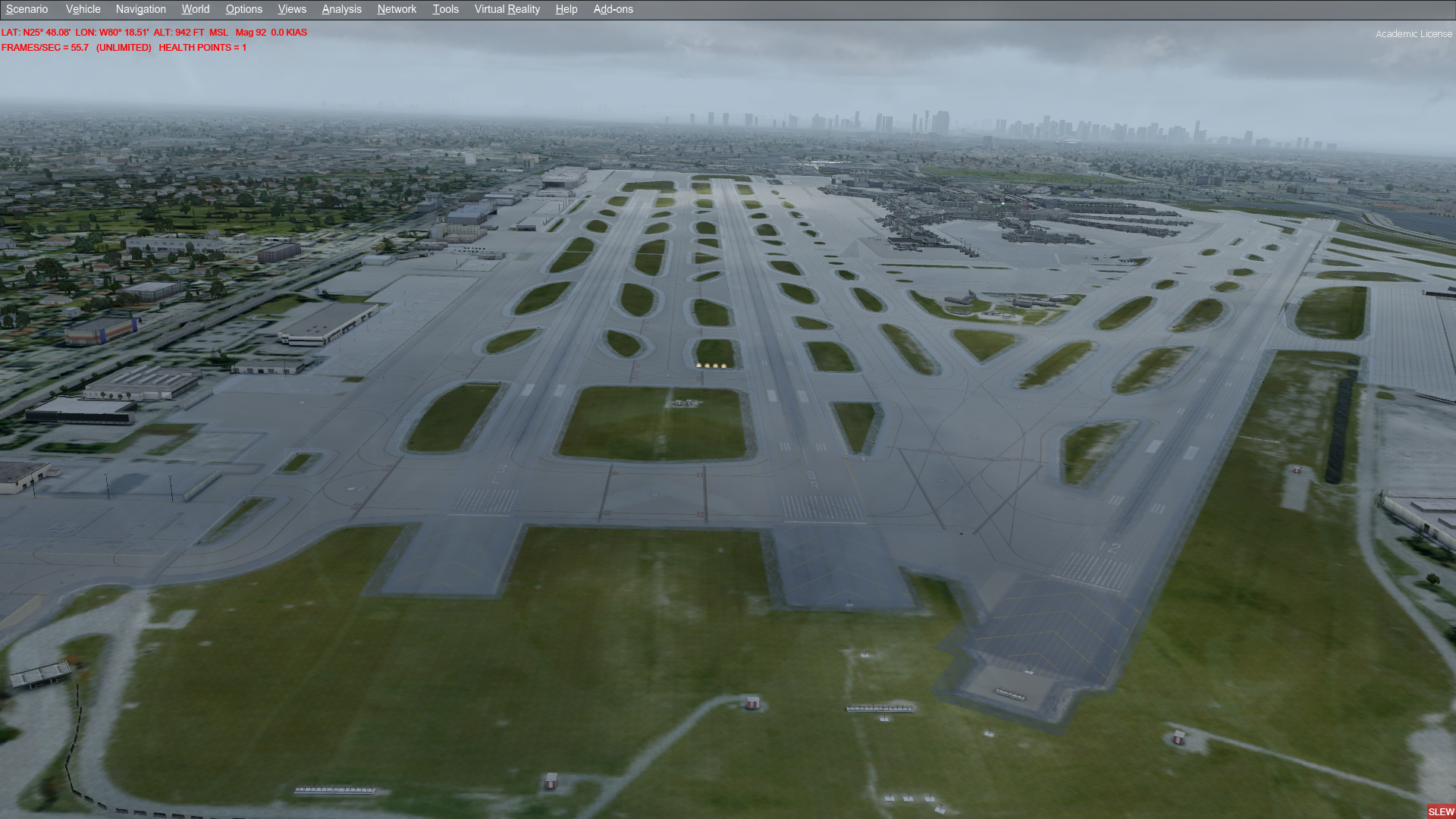
Task: Open the Options menu
Action: [x=243, y=9]
